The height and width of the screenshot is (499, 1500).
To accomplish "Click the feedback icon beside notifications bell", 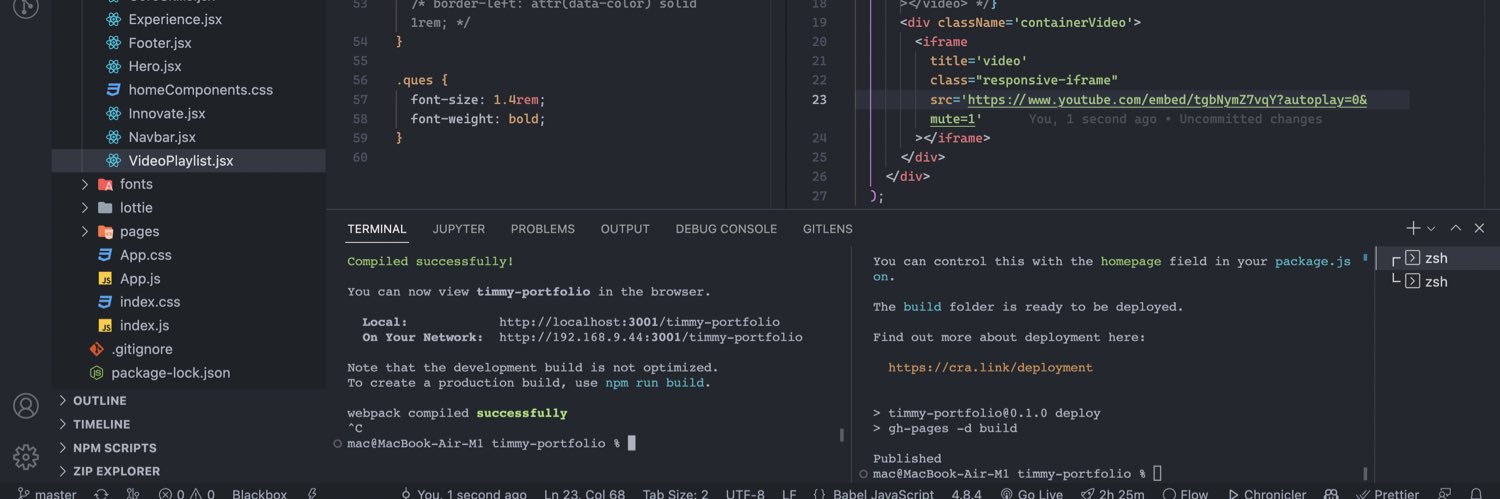I will pyautogui.click(x=1444, y=494).
